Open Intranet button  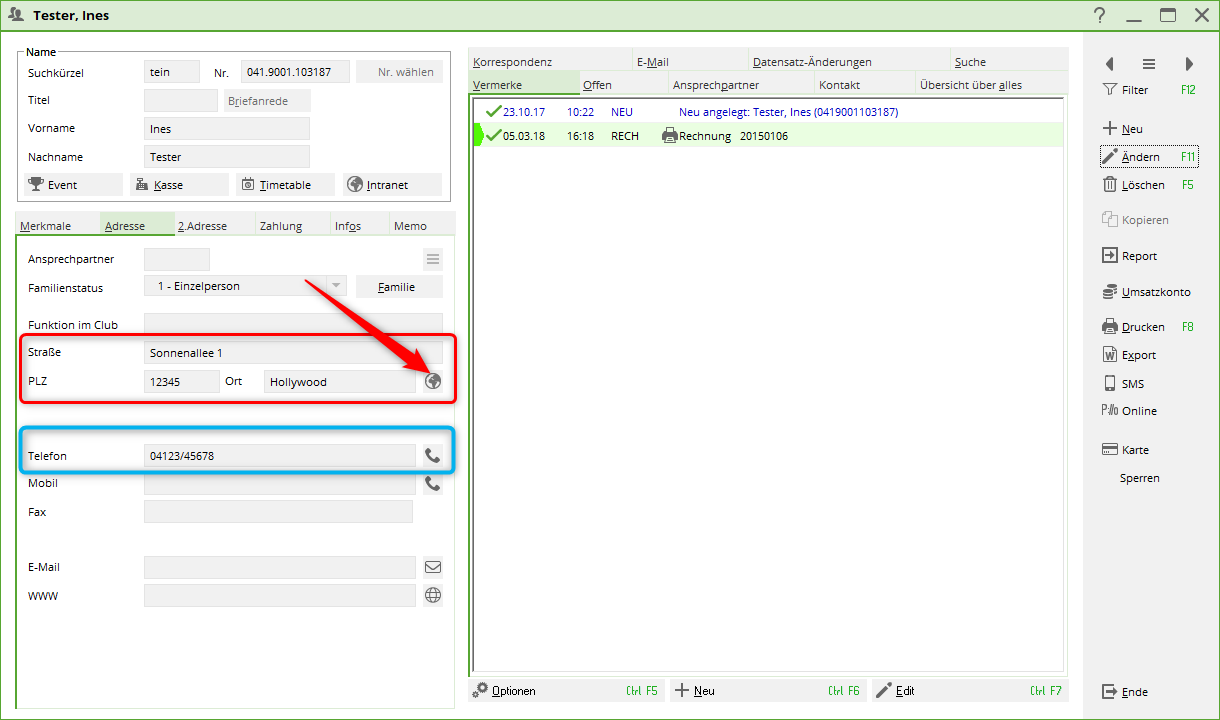coord(392,185)
